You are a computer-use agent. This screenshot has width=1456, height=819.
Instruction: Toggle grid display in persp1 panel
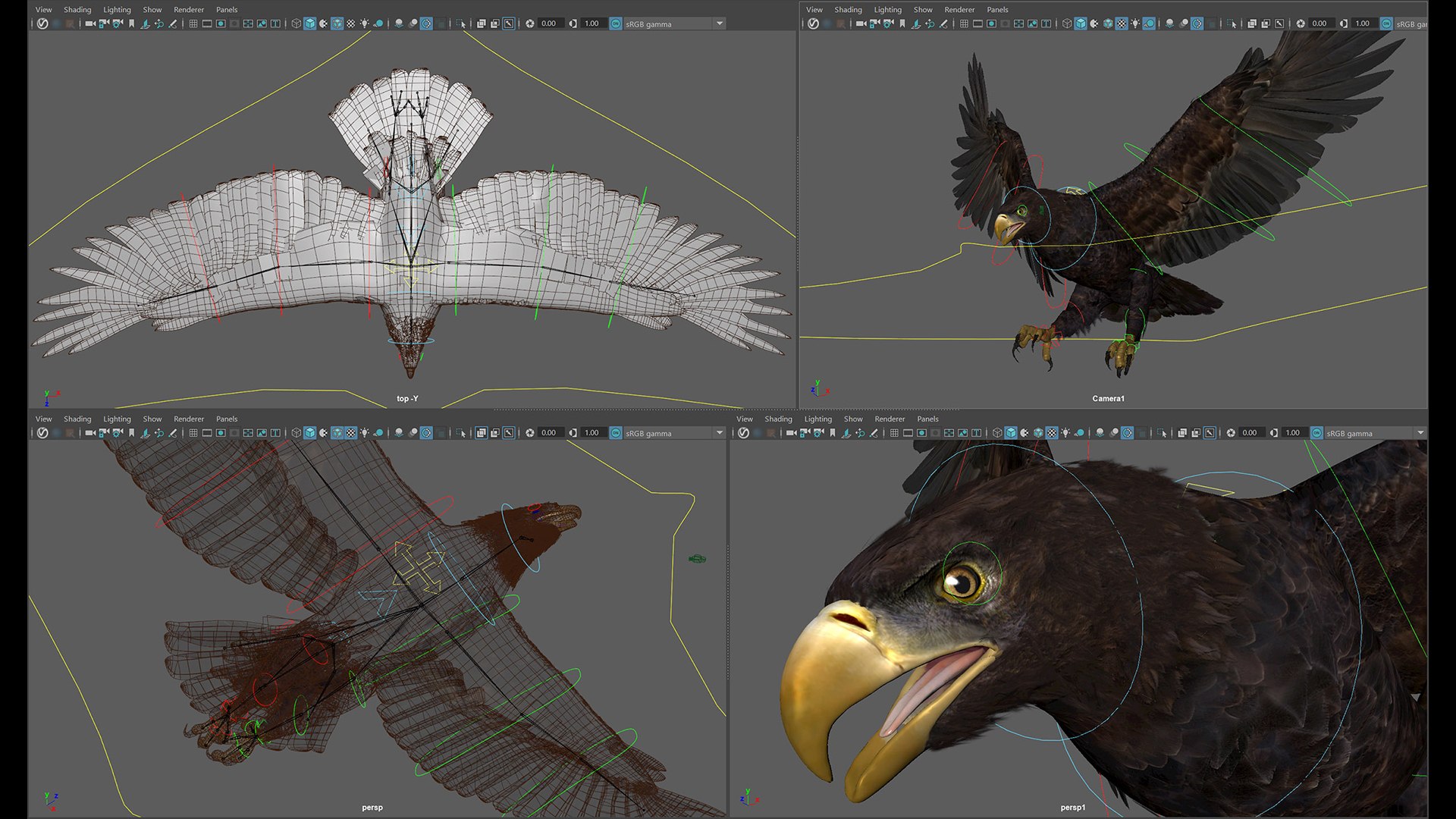[893, 433]
